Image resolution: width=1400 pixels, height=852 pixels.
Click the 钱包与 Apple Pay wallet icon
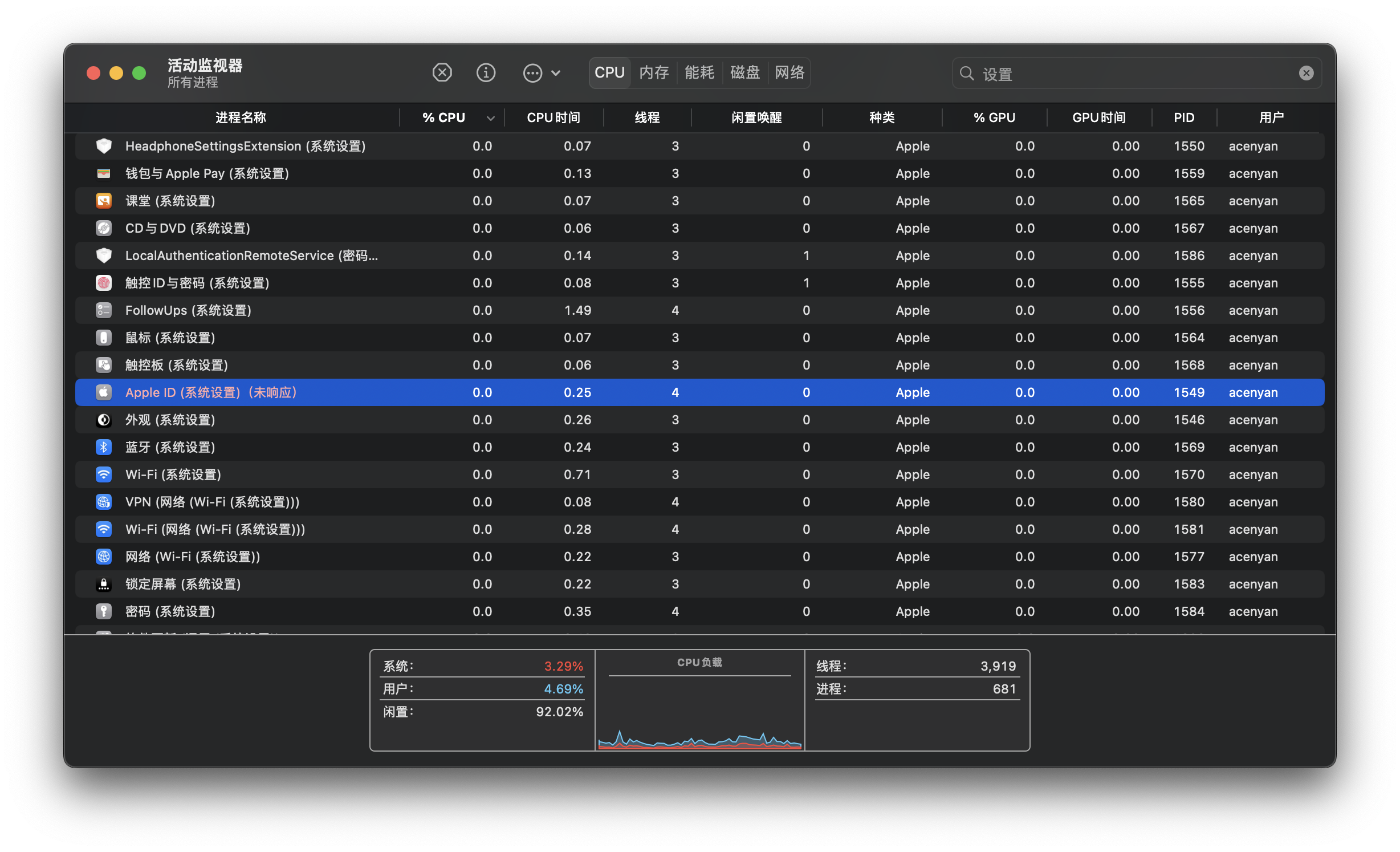point(104,173)
